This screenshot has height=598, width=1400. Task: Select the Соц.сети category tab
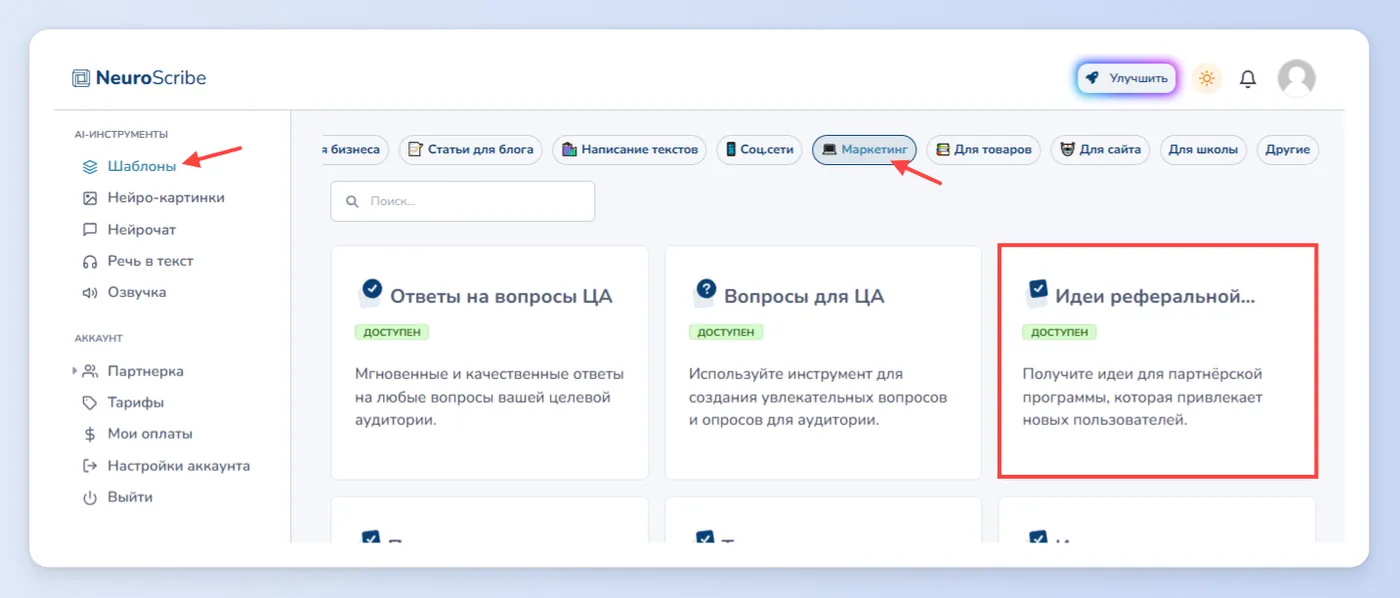click(759, 150)
